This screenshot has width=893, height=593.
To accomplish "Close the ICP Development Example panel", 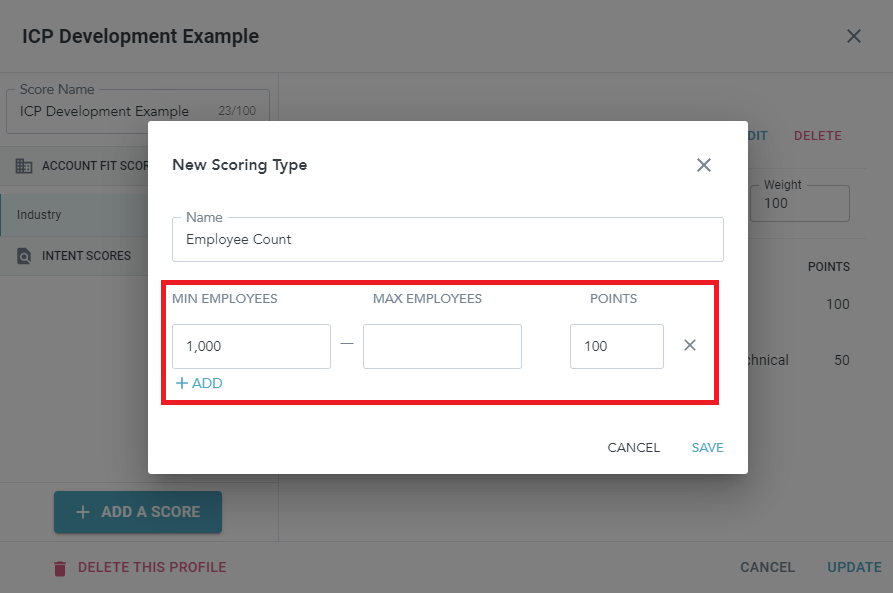I will [854, 37].
